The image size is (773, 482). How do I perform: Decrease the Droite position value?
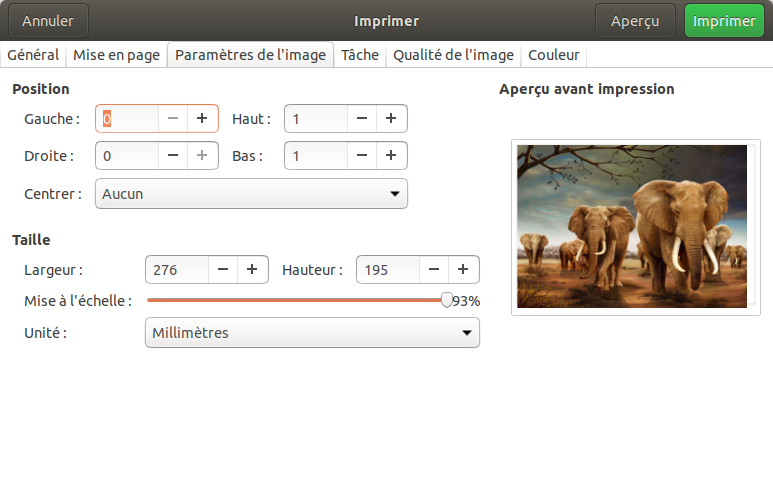(173, 156)
